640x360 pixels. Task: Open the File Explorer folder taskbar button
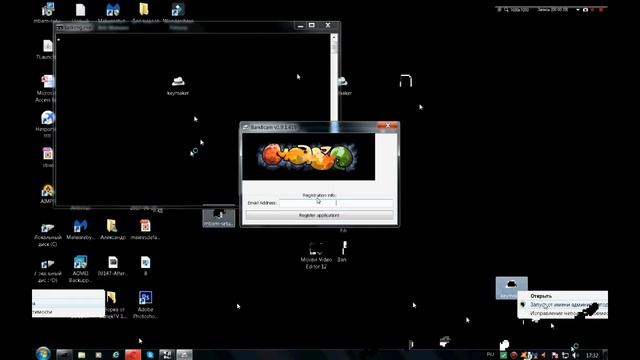coord(82,355)
